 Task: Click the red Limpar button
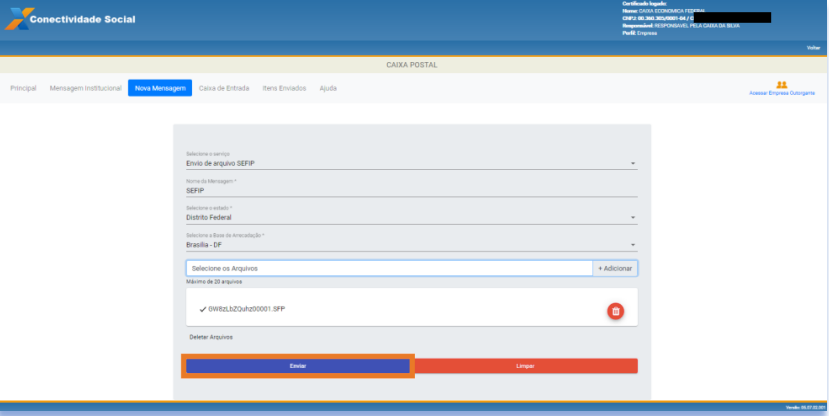526,366
